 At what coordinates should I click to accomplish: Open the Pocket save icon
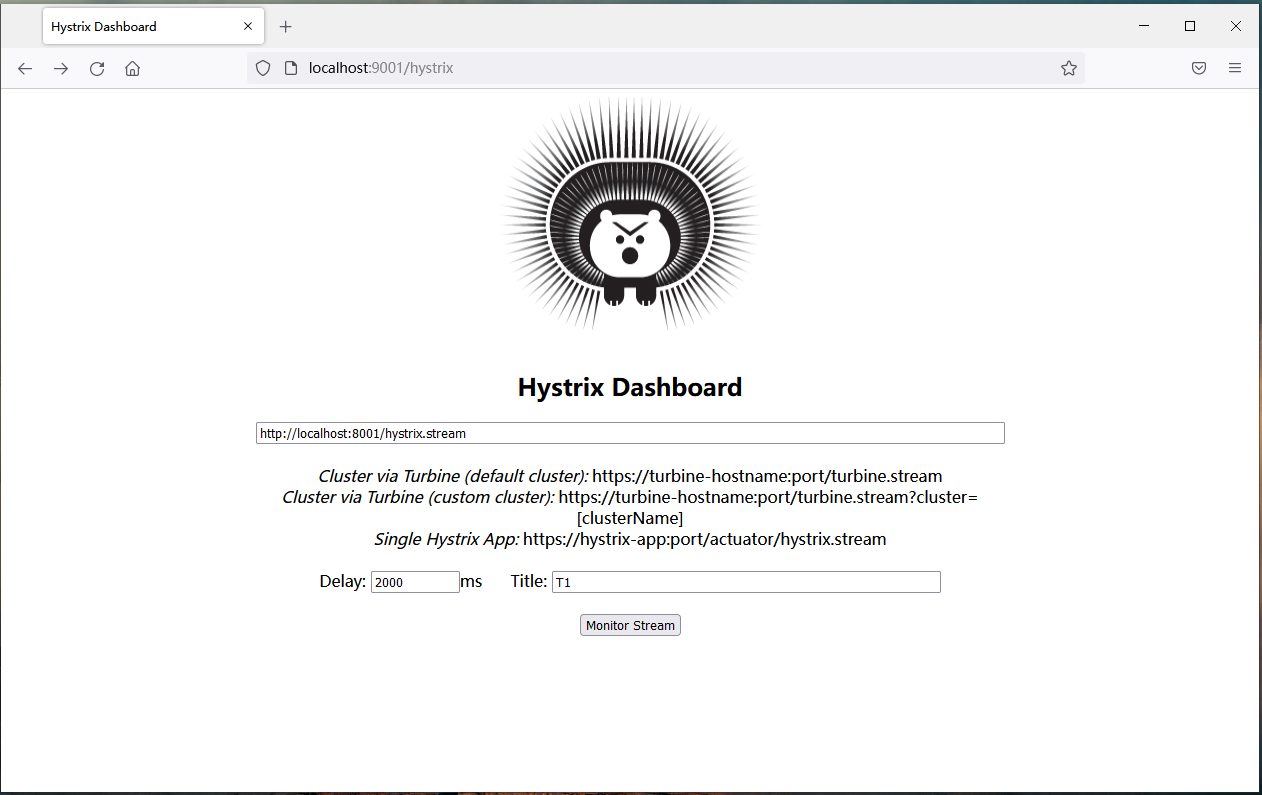(1199, 68)
